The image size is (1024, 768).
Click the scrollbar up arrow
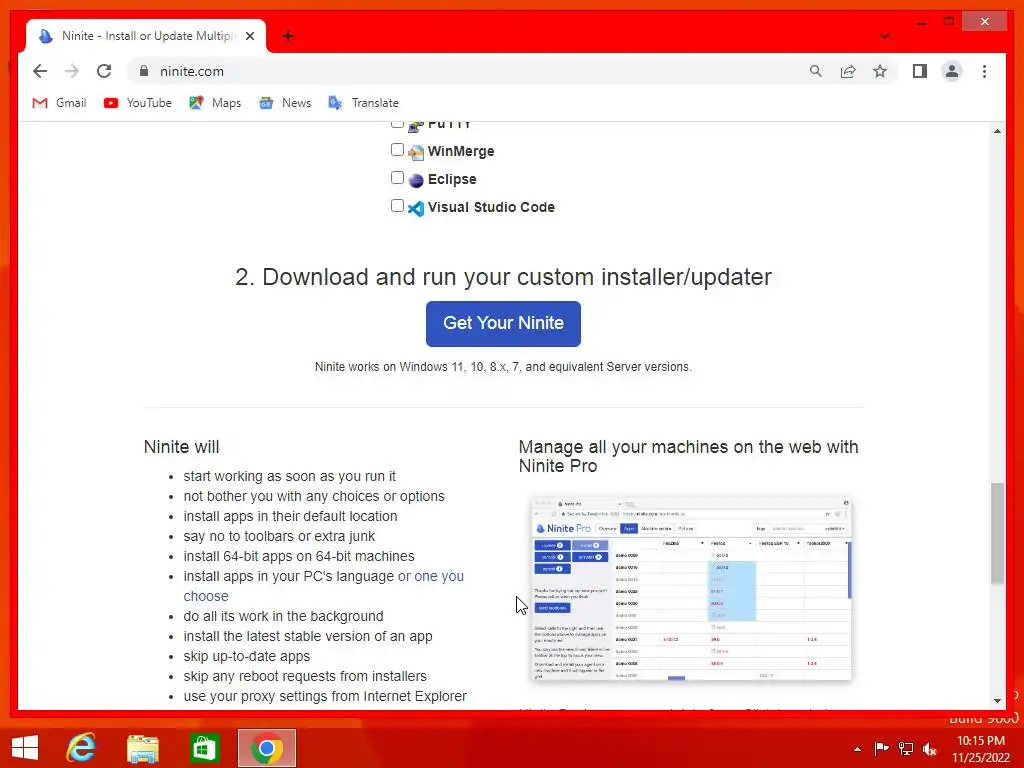point(997,131)
